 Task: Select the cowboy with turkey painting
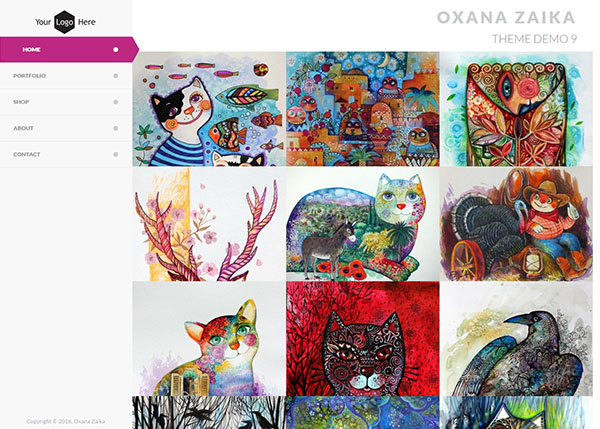coord(516,224)
